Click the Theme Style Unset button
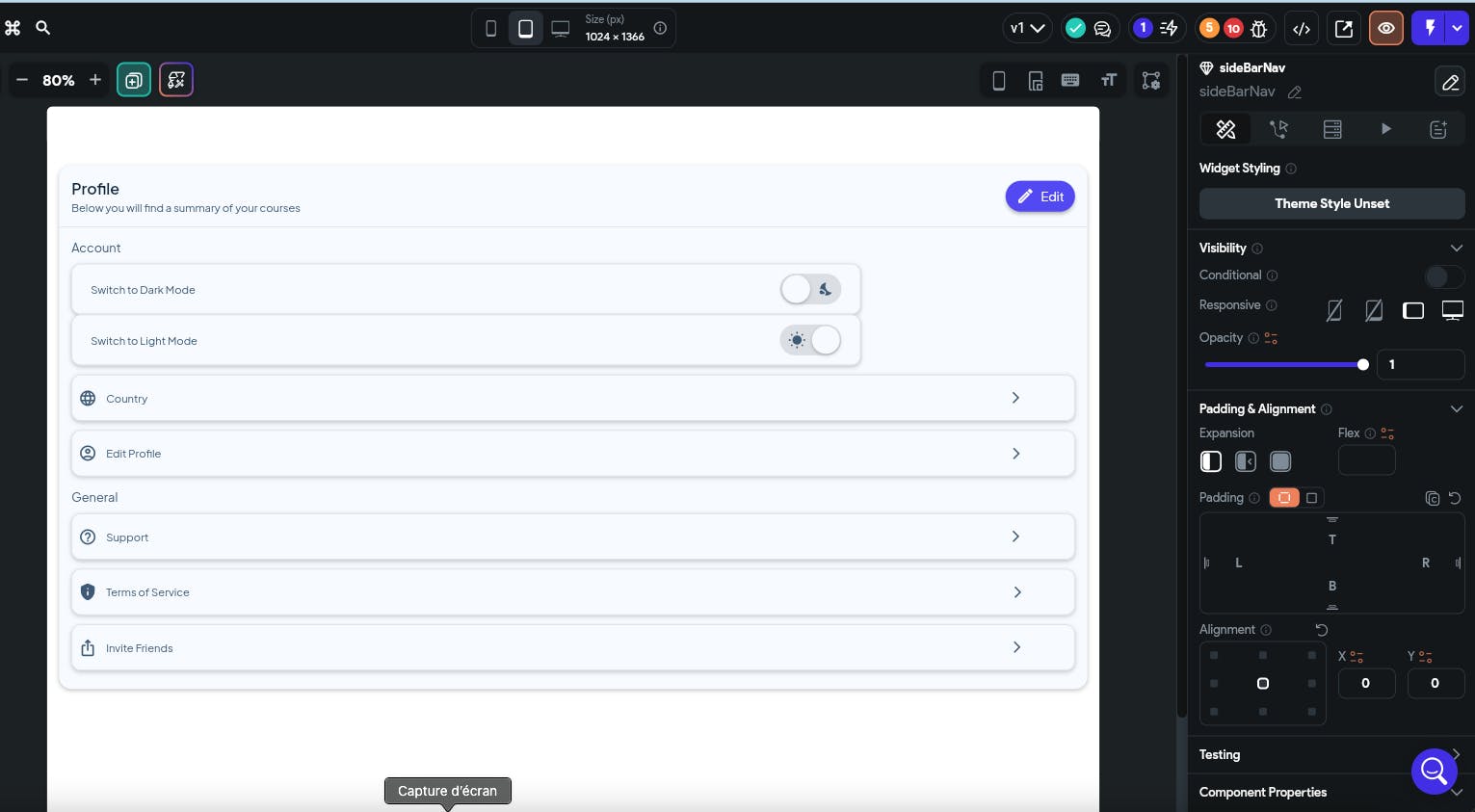This screenshot has width=1475, height=812. click(x=1331, y=203)
